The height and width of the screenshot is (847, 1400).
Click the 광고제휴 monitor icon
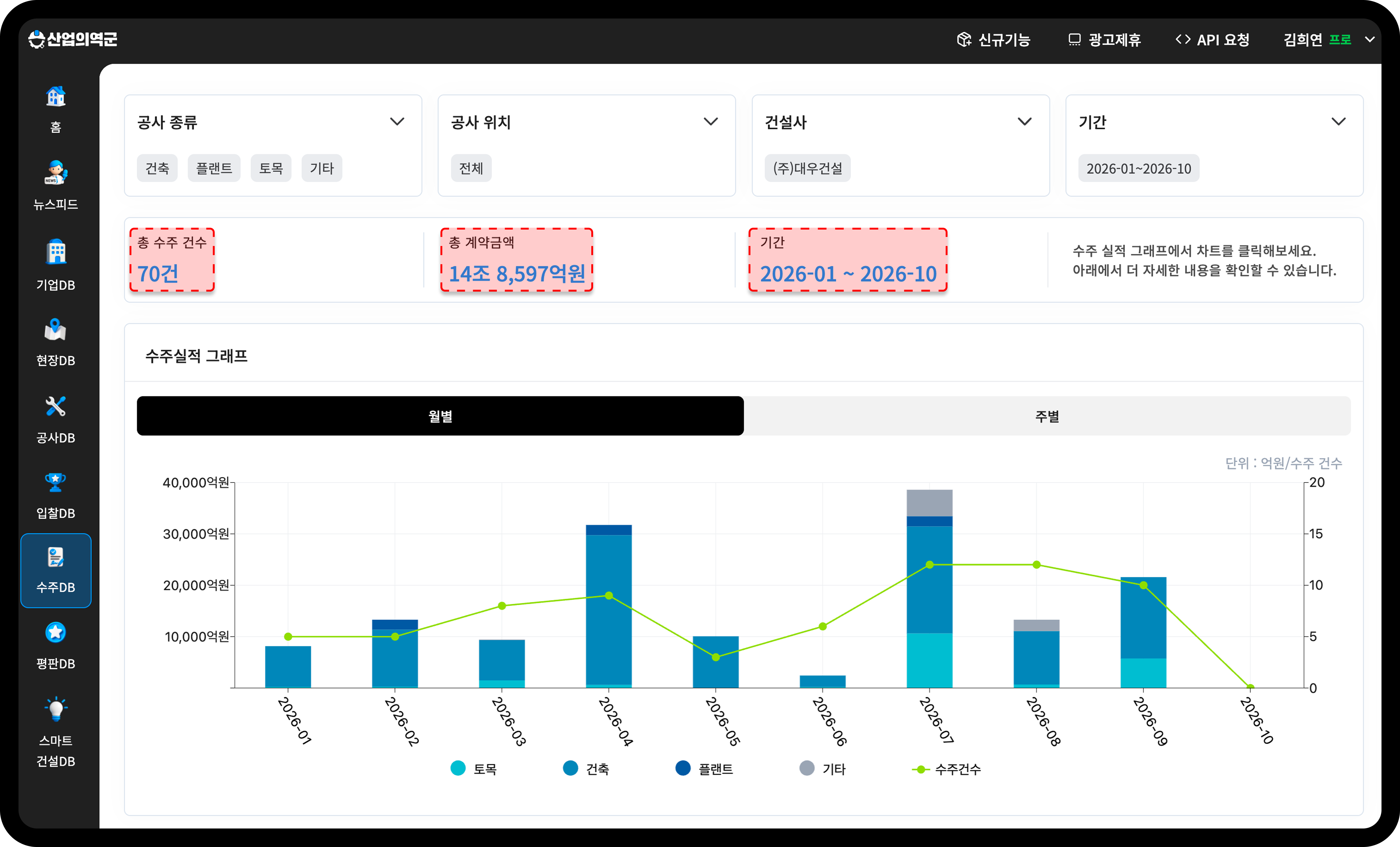(x=1074, y=39)
